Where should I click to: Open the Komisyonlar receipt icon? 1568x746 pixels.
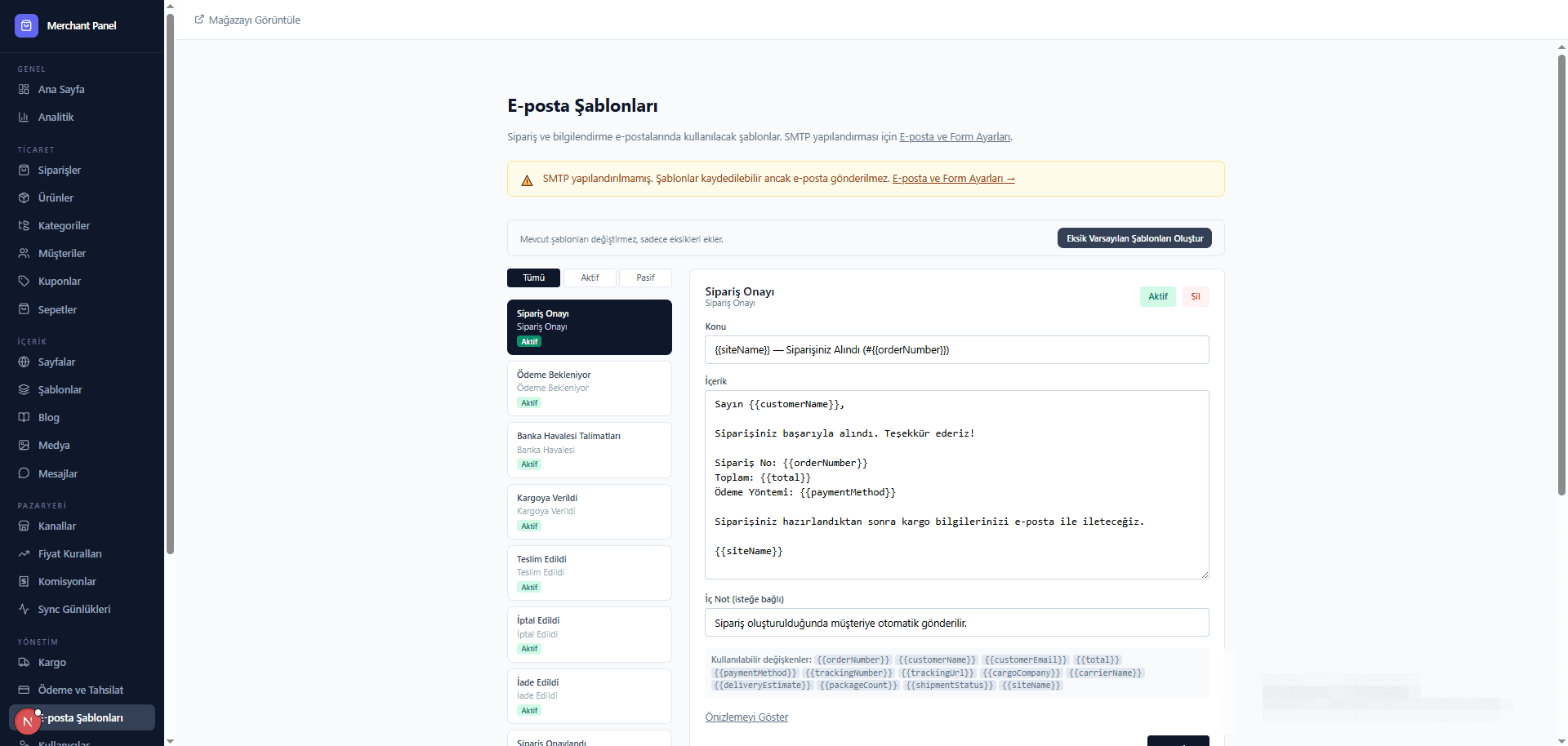point(24,582)
